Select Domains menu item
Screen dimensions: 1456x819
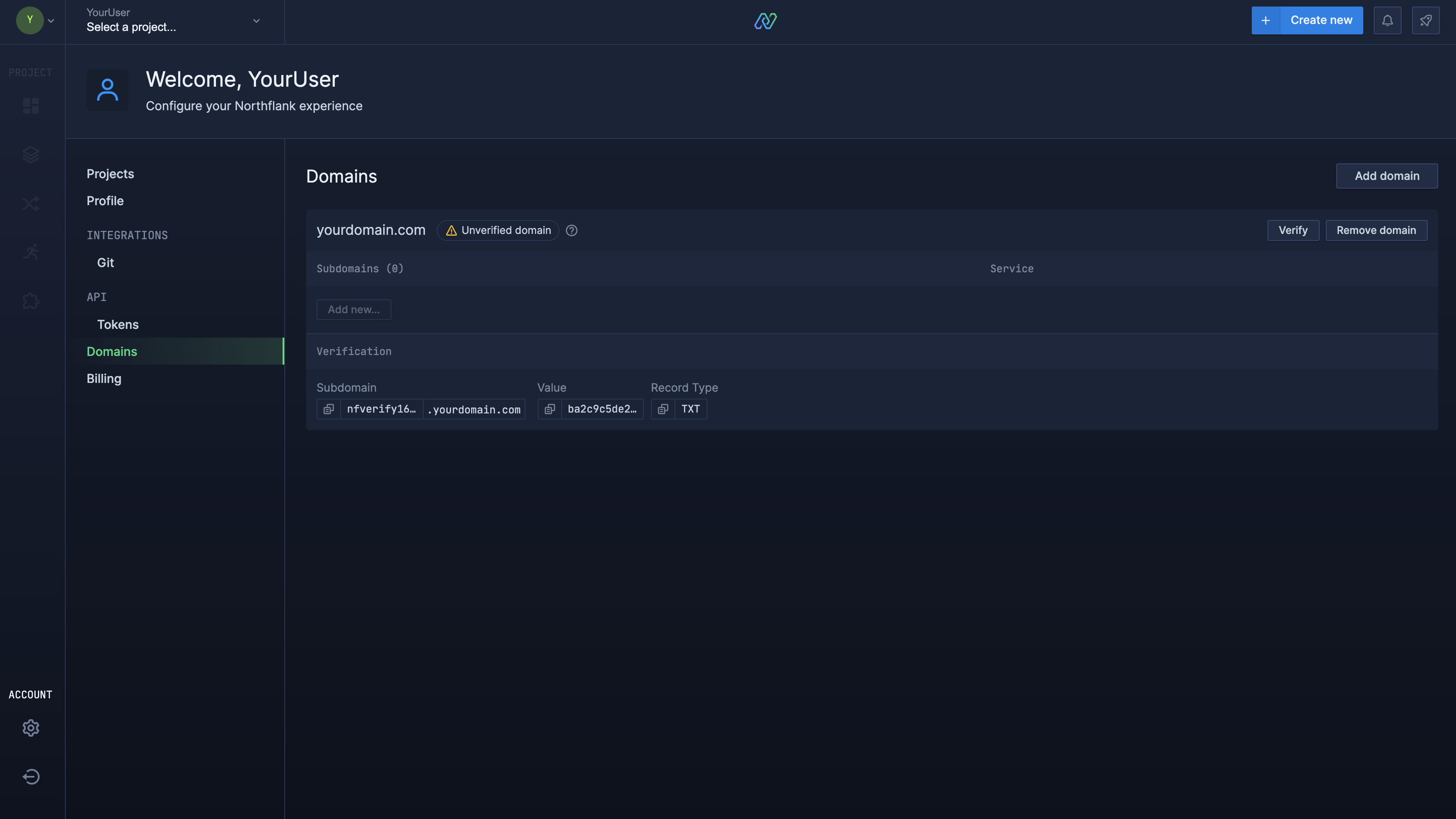(175, 351)
